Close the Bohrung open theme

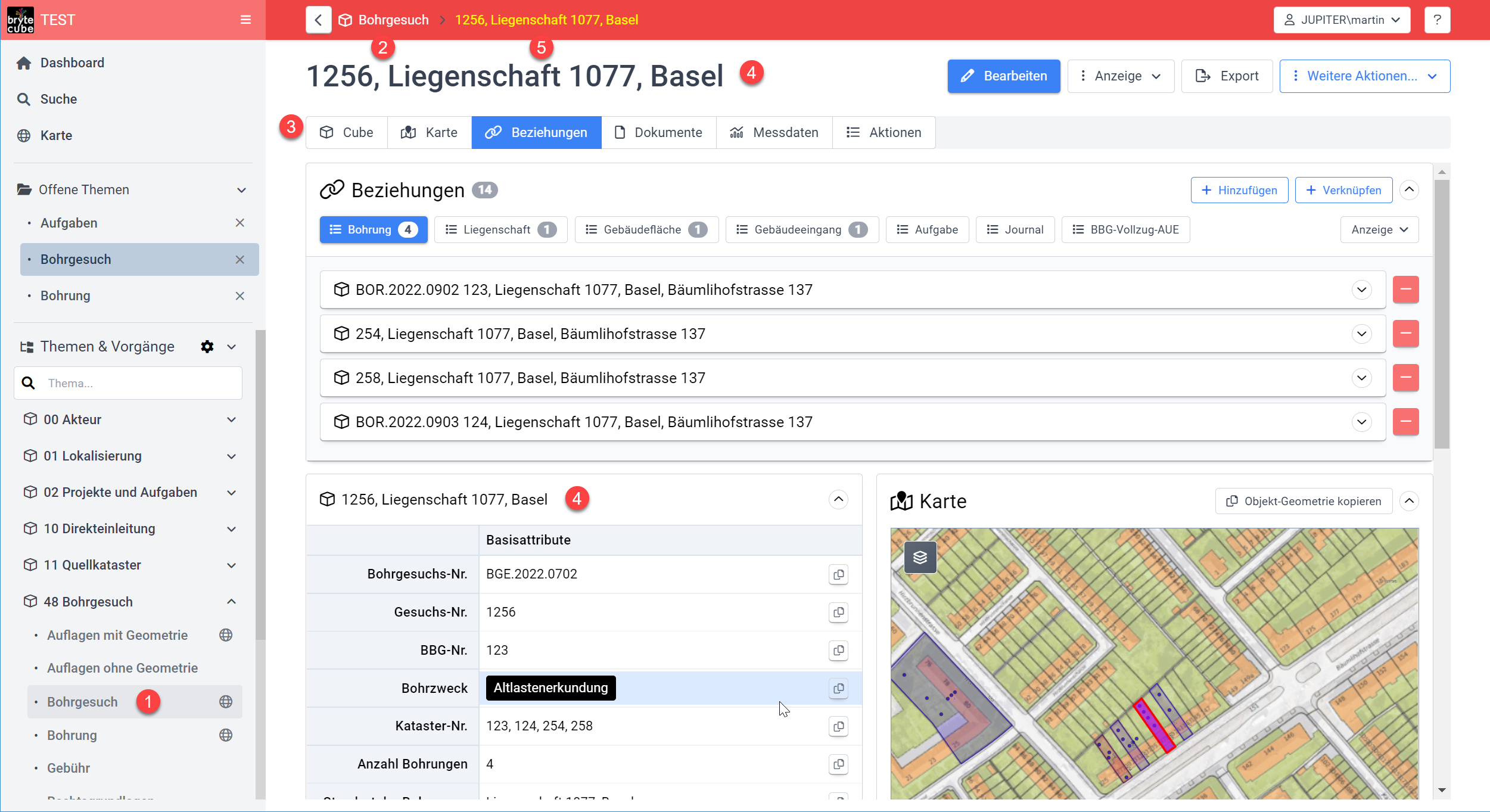coord(240,295)
